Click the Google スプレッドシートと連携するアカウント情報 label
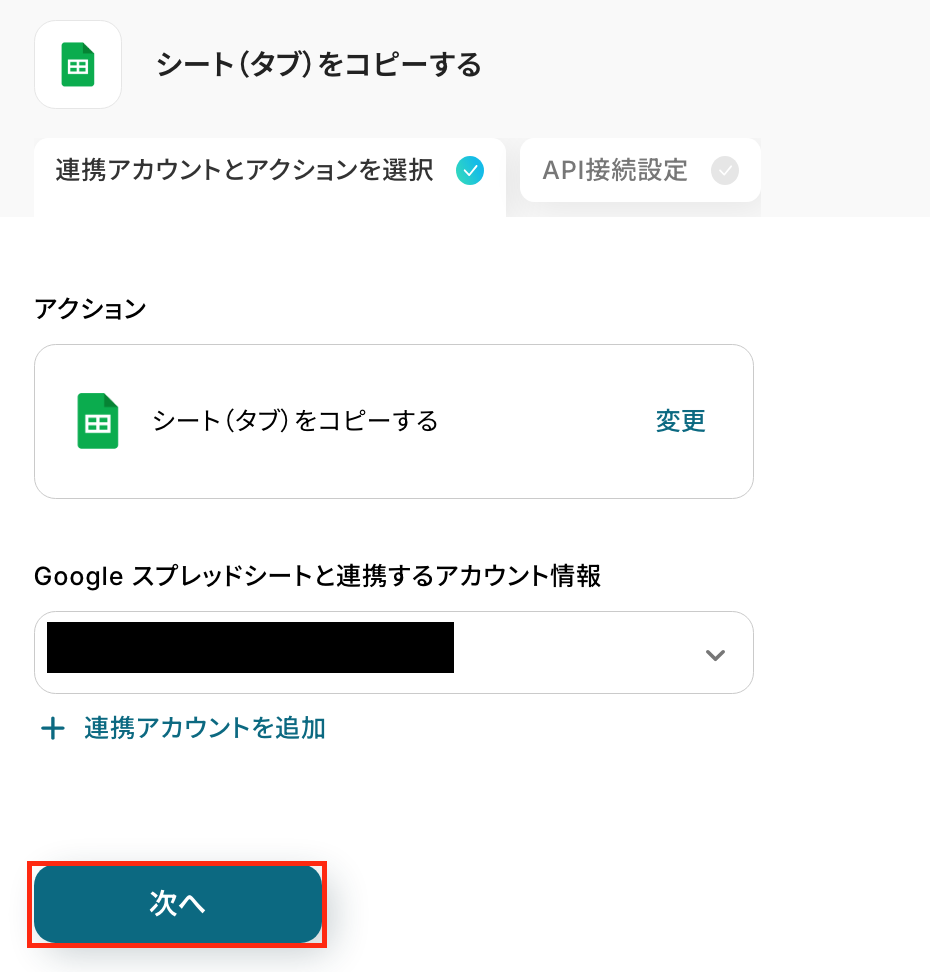Screen dimensions: 930x972 click(x=317, y=576)
